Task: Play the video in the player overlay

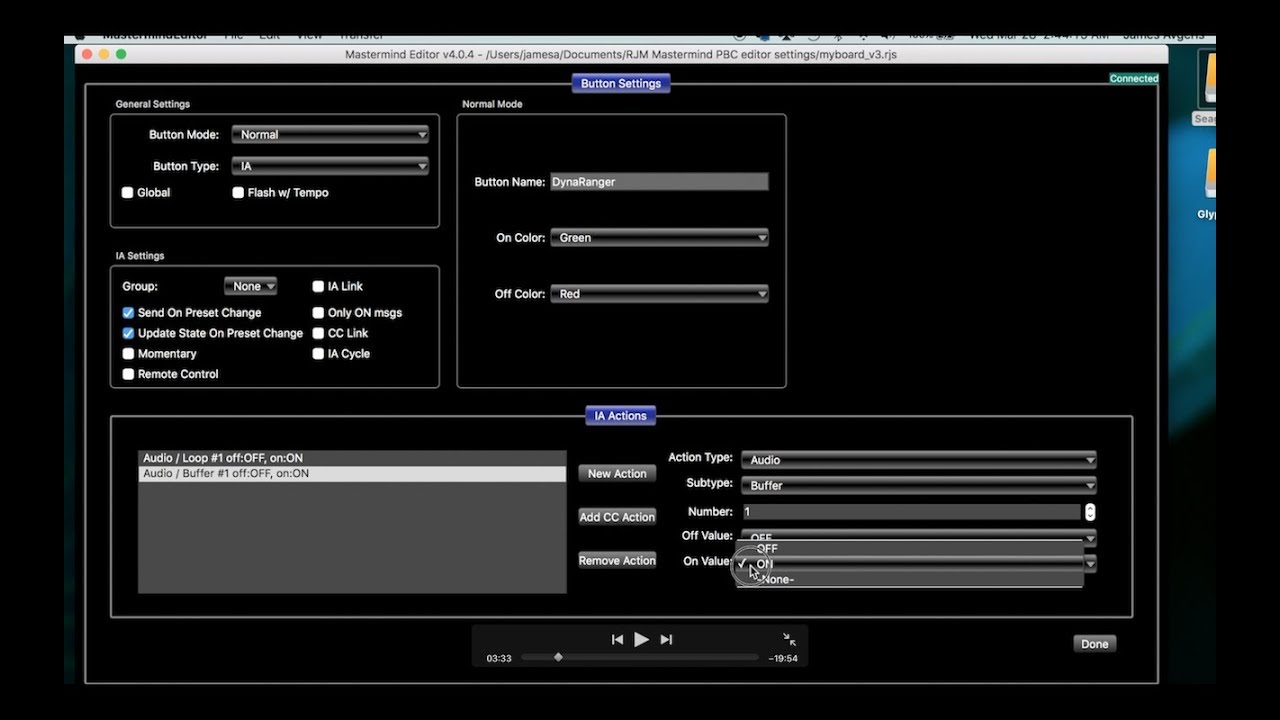Action: [641, 639]
